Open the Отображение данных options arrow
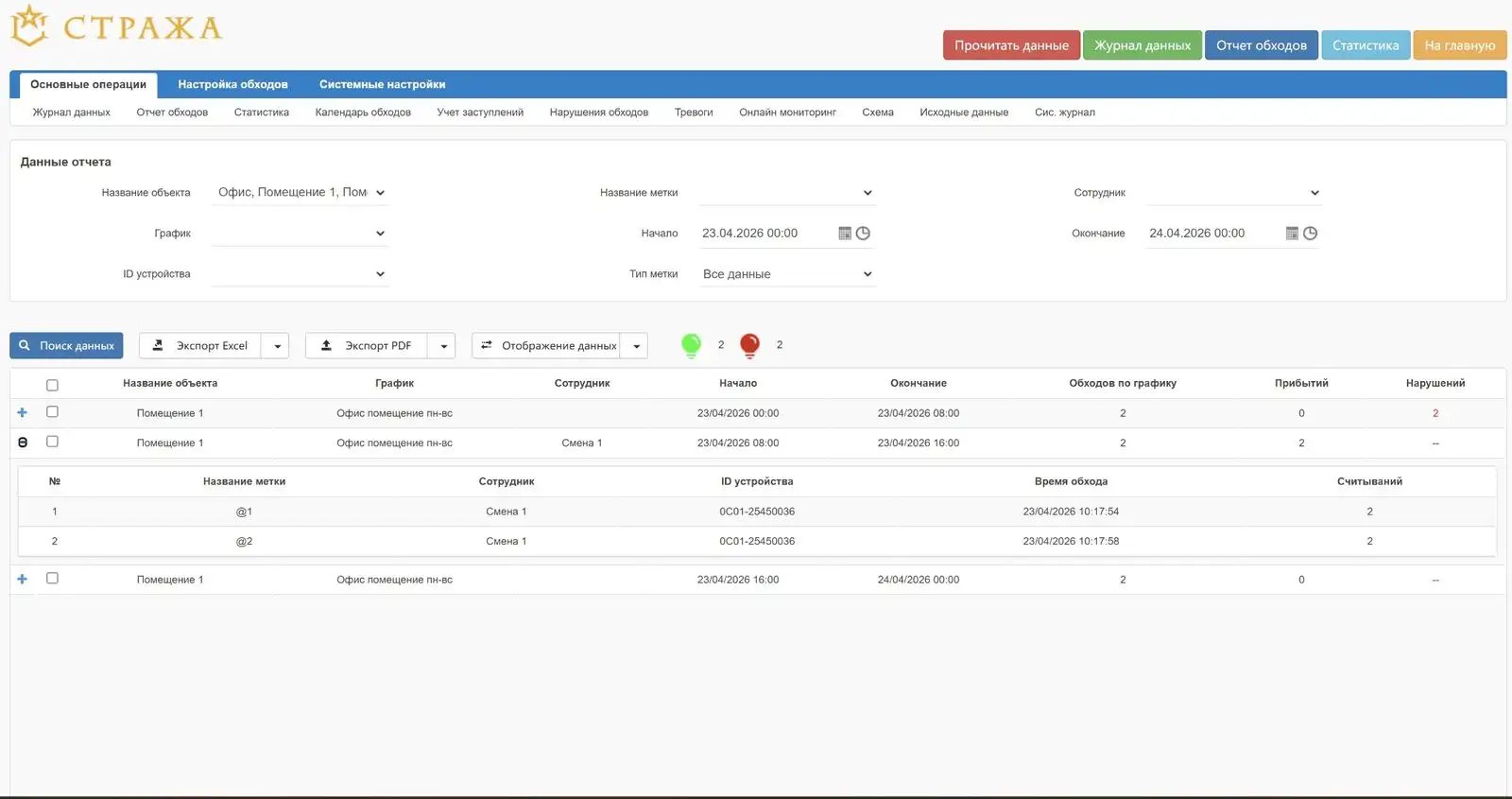 tap(636, 346)
